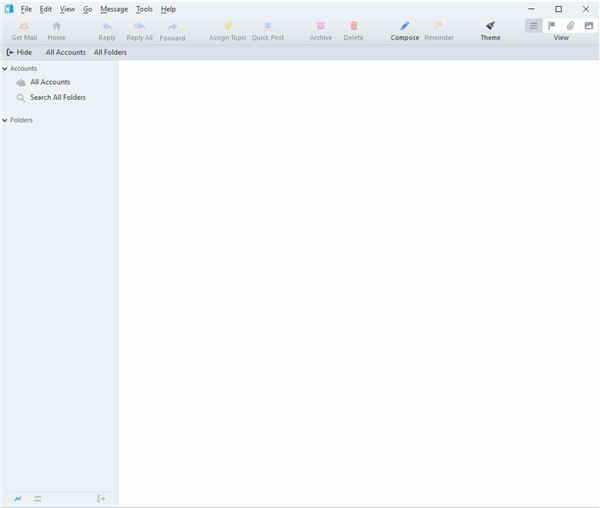Click the Delete trash icon

353,26
